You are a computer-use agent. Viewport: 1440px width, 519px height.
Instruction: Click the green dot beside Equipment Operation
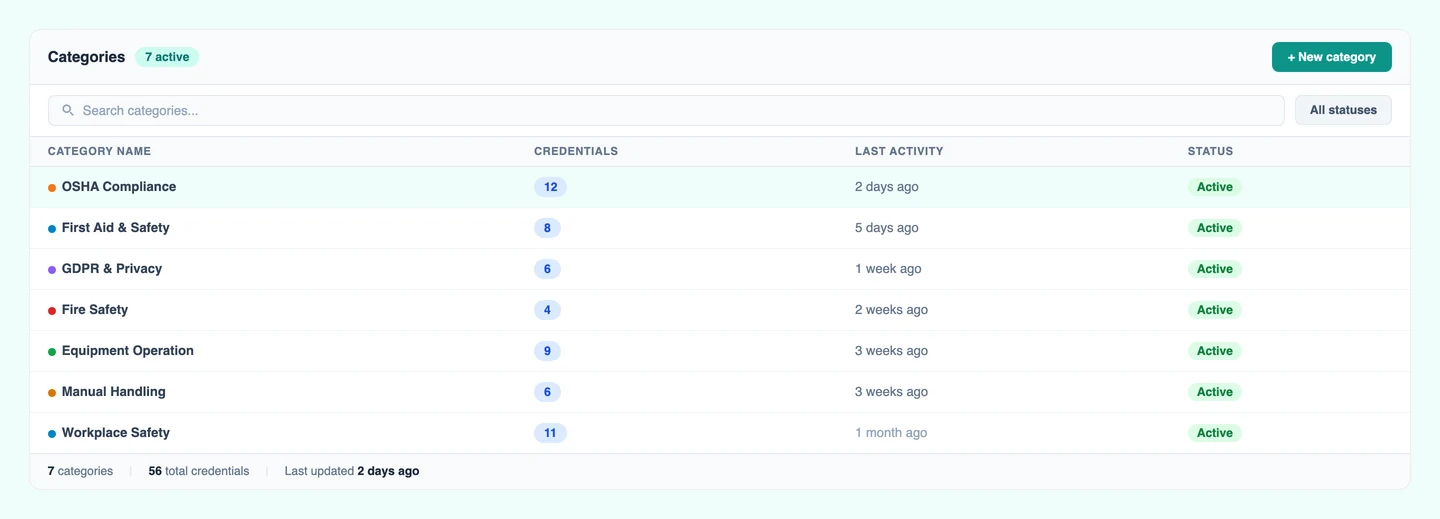point(52,352)
